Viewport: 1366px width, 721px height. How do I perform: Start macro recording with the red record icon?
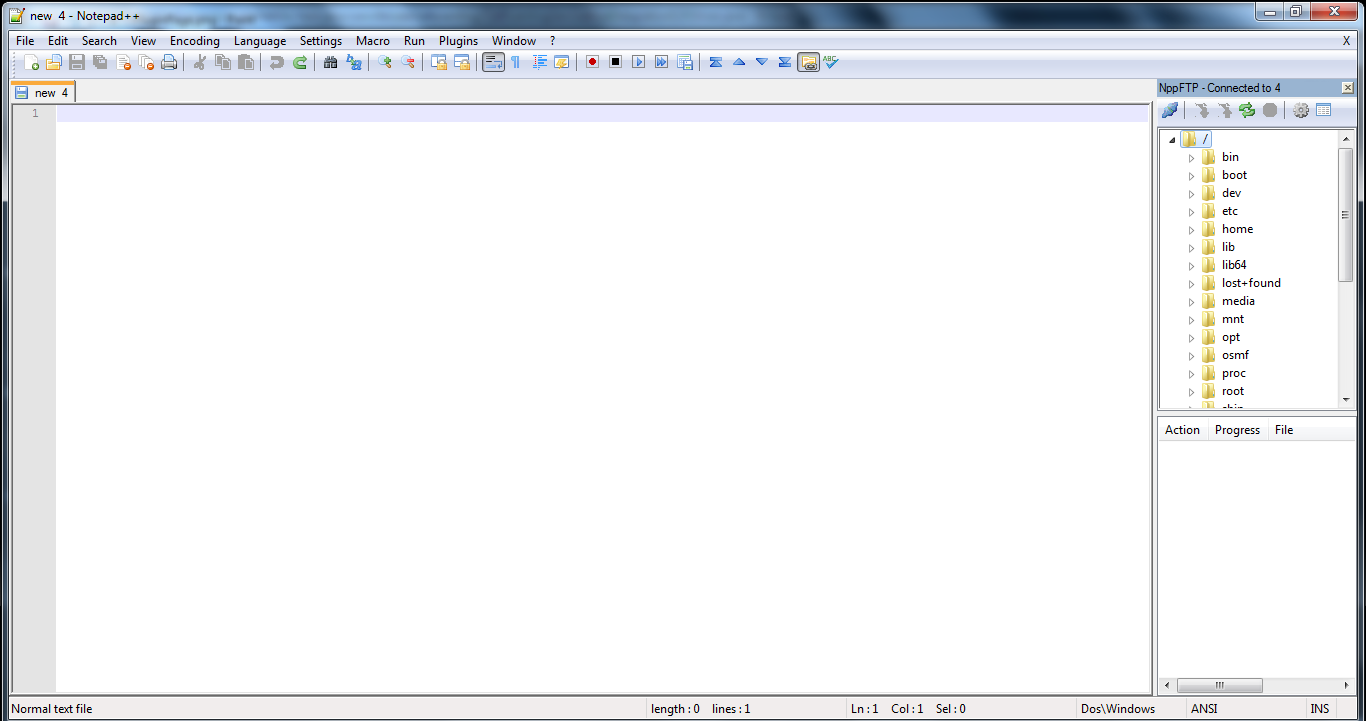coord(592,61)
